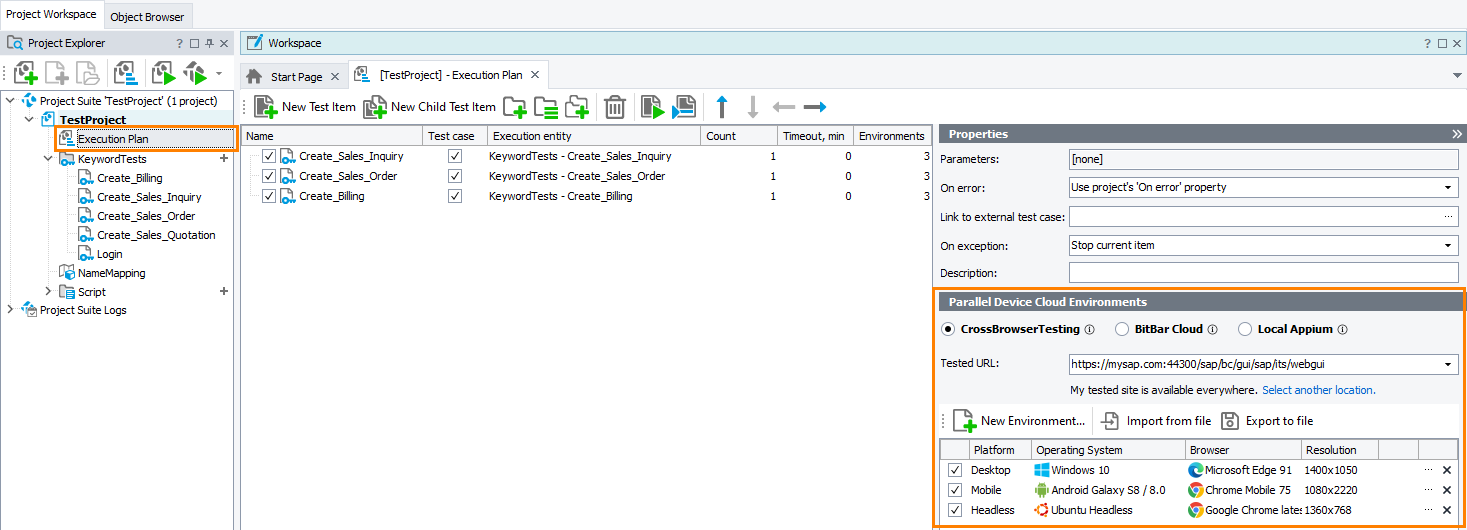Click the blue Move Up arrow

click(x=722, y=107)
